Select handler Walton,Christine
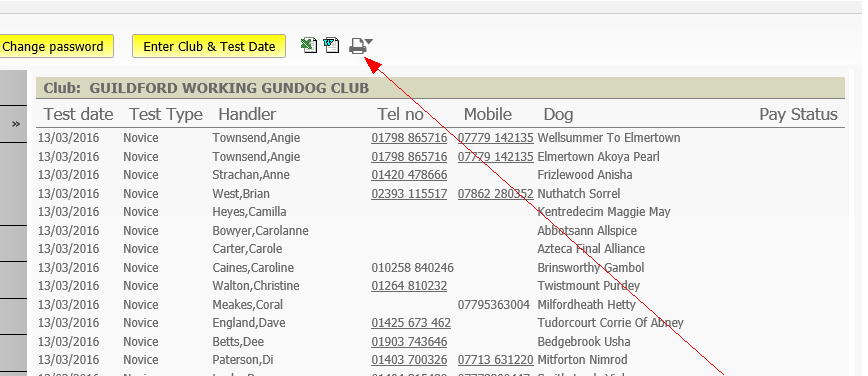 (x=256, y=286)
